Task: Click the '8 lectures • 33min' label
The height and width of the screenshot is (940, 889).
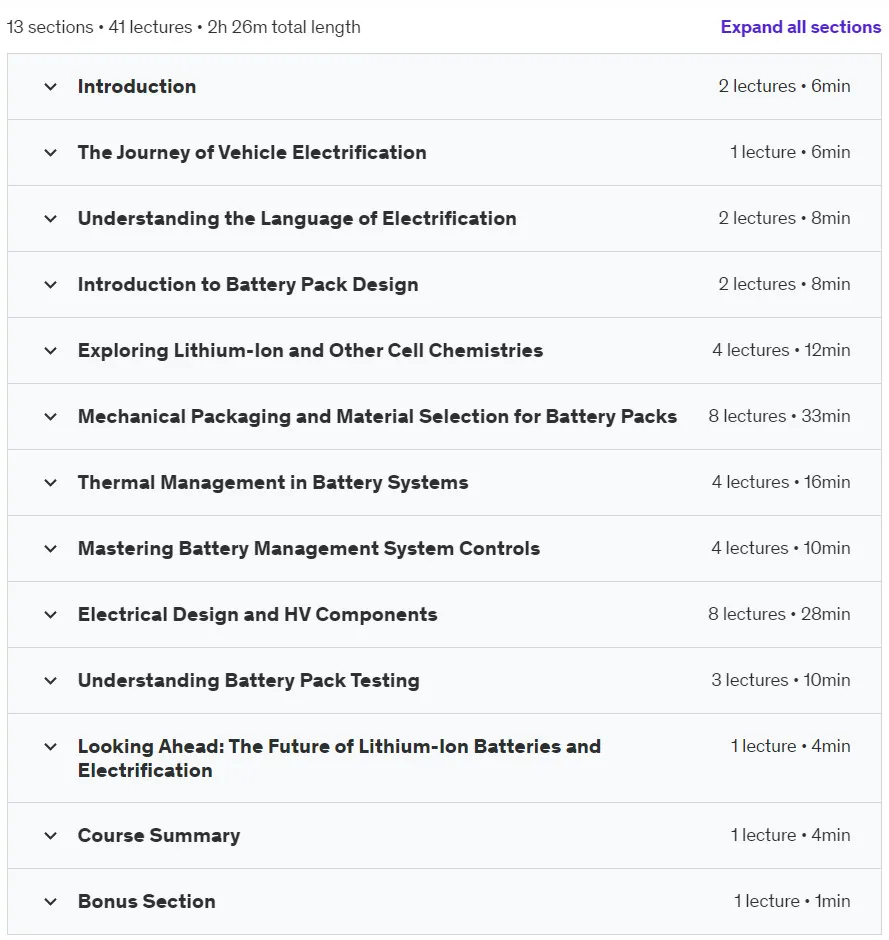Action: (779, 416)
